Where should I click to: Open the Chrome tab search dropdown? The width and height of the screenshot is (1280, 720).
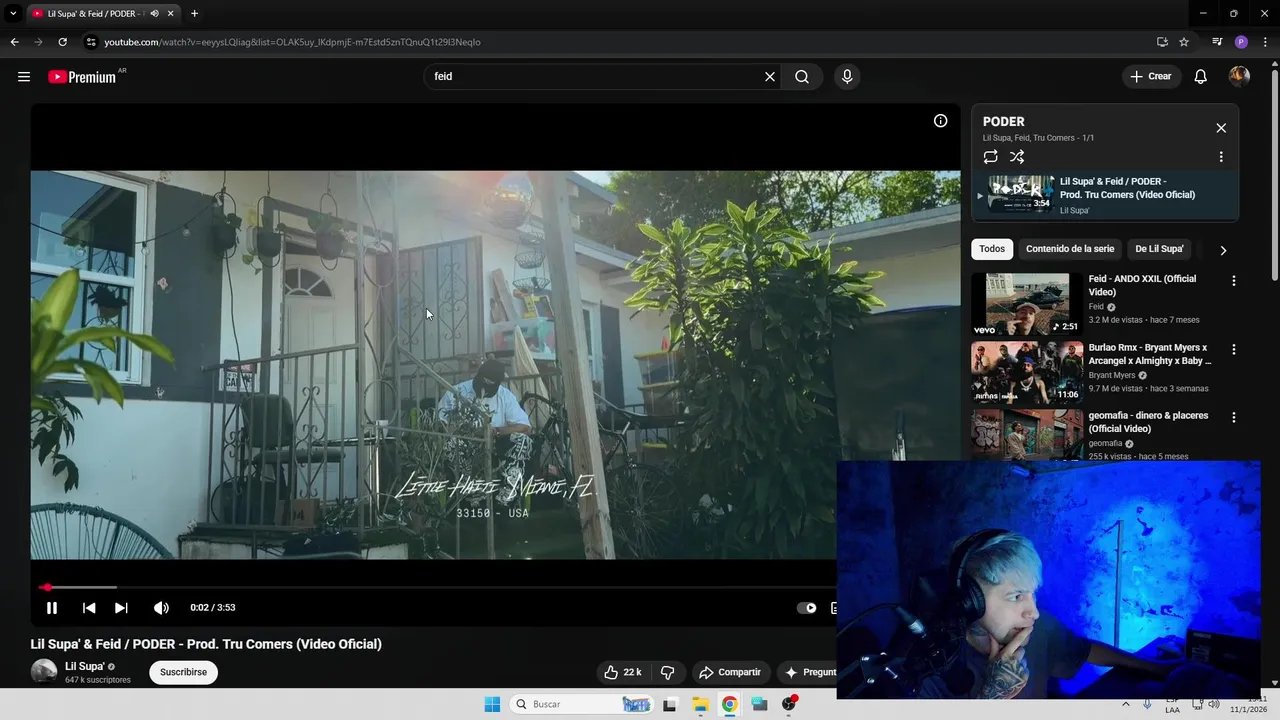click(13, 14)
